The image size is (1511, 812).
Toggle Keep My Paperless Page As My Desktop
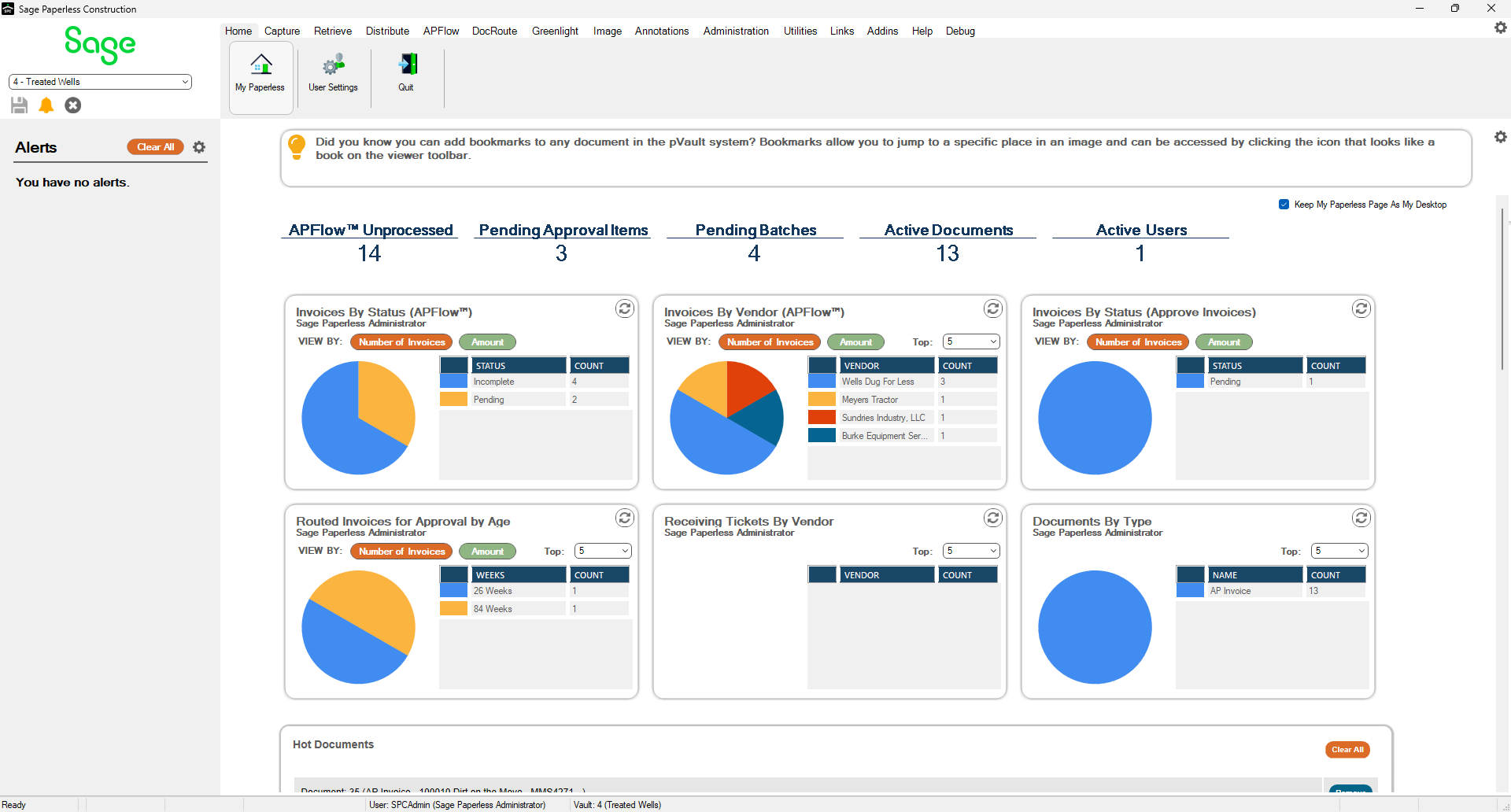[1284, 205]
